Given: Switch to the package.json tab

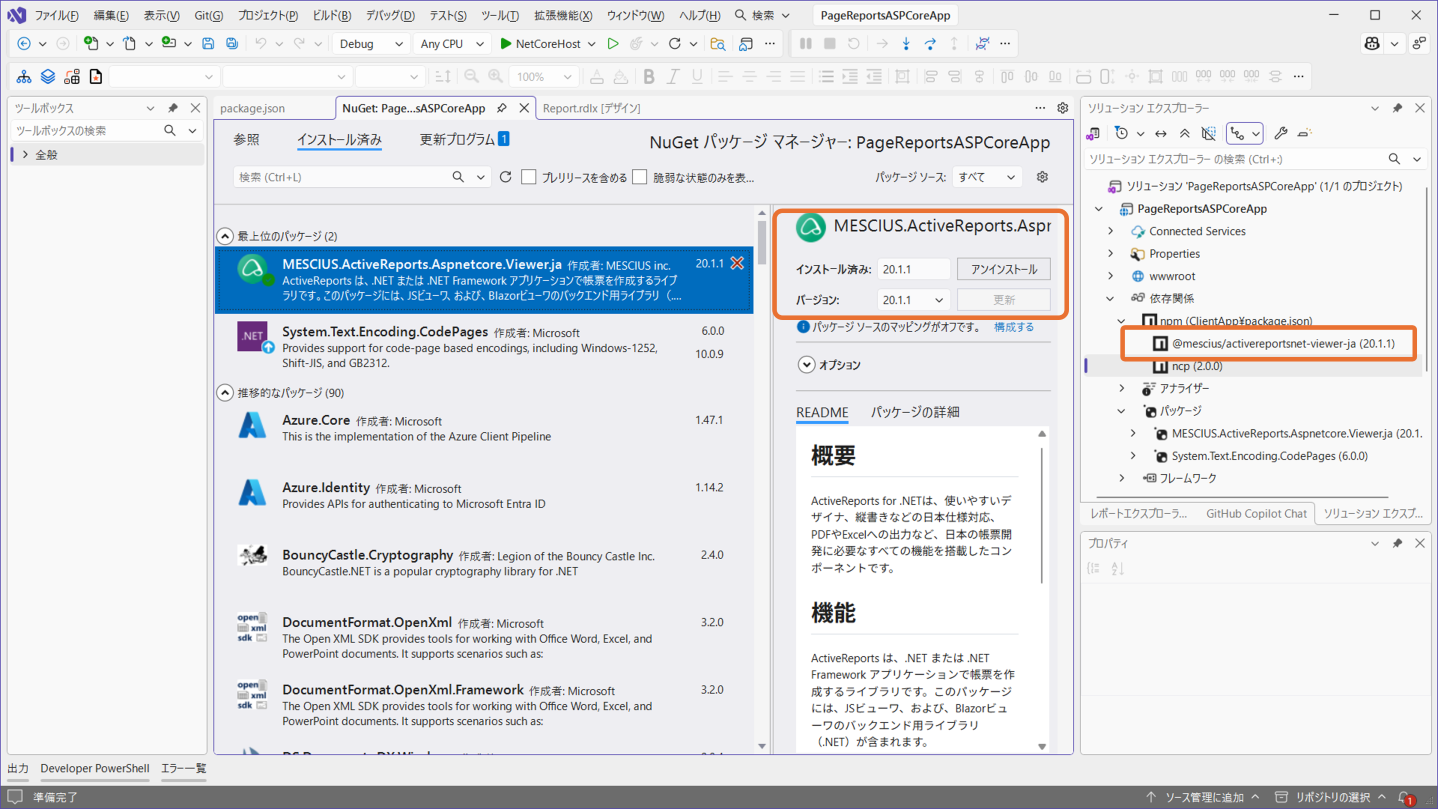Looking at the screenshot, I should (252, 108).
